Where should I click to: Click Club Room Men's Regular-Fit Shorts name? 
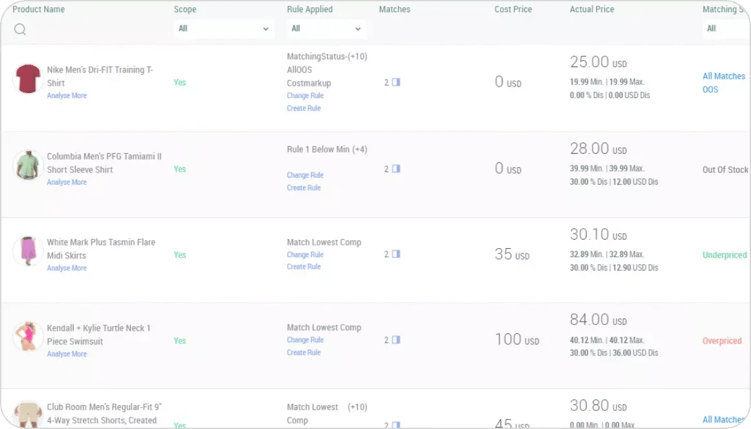[x=104, y=414]
